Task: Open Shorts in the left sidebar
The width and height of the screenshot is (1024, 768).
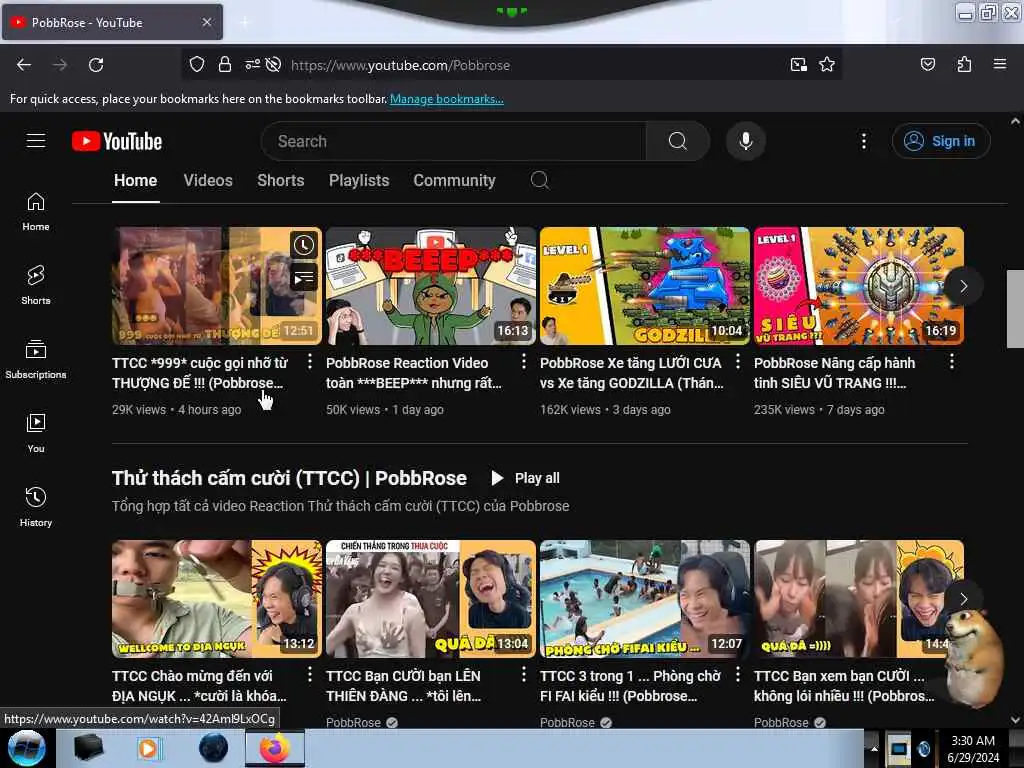Action: pyautogui.click(x=36, y=285)
